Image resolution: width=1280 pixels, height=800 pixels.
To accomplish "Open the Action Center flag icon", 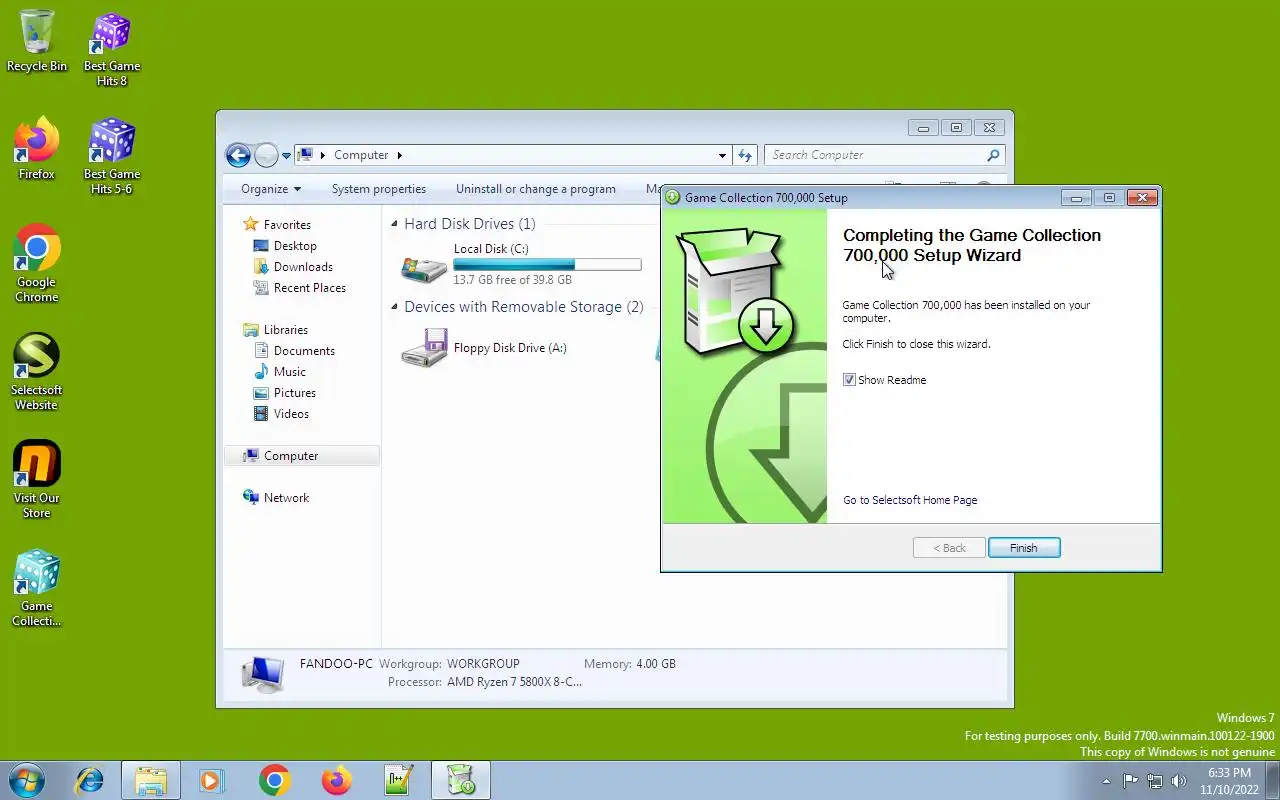I will click(1130, 781).
